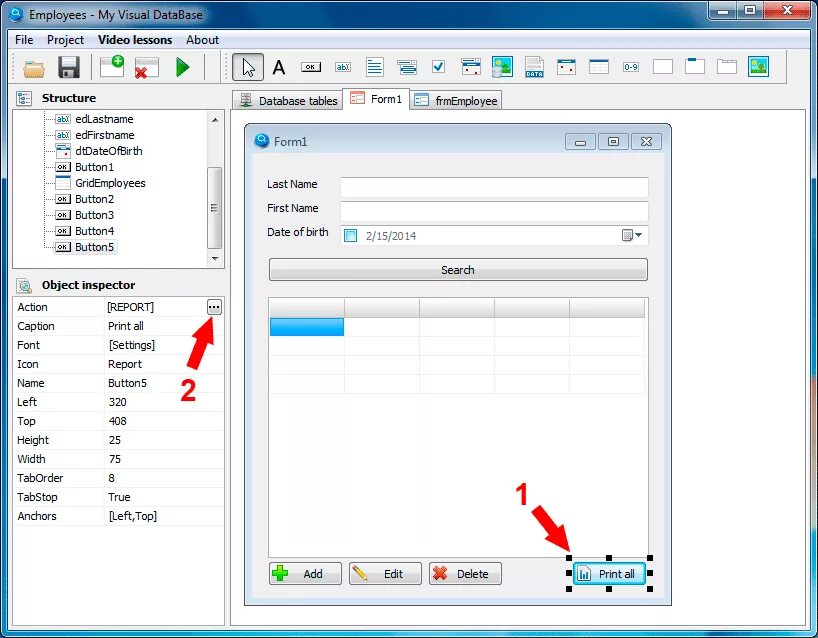
Task: Save the project with the floppy disk icon
Action: tap(67, 66)
